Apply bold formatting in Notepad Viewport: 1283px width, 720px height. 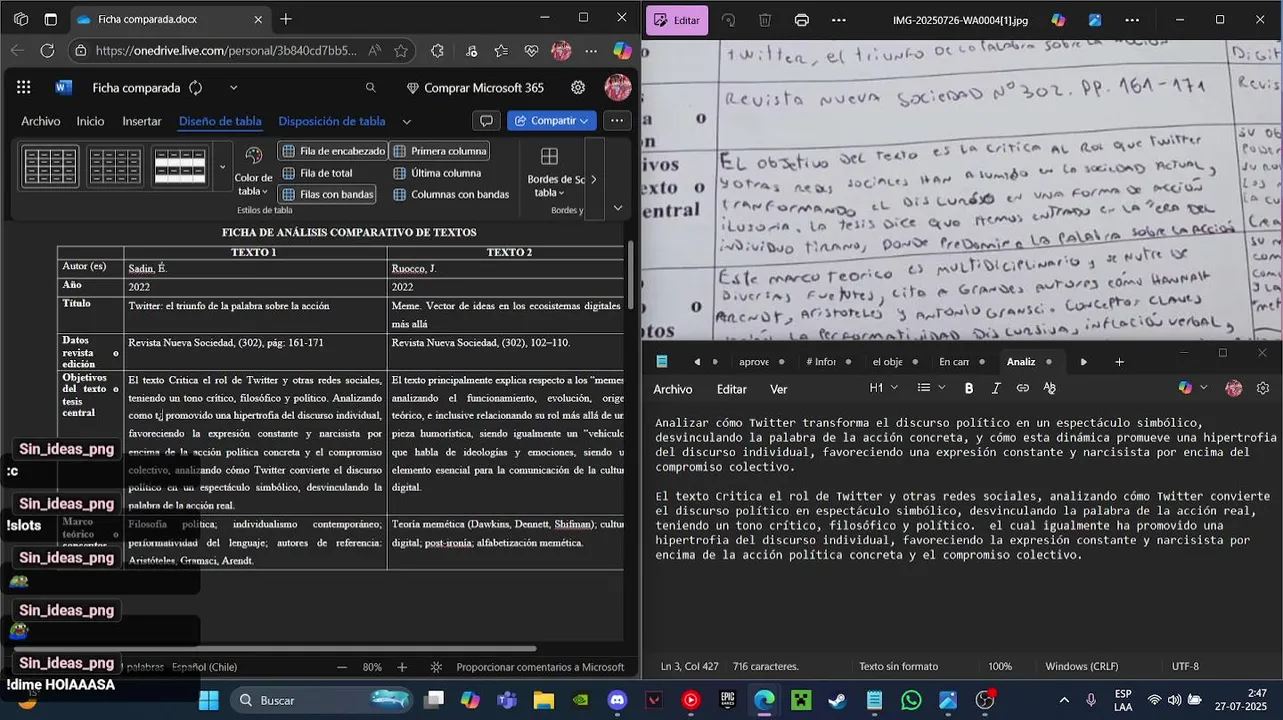pos(969,388)
